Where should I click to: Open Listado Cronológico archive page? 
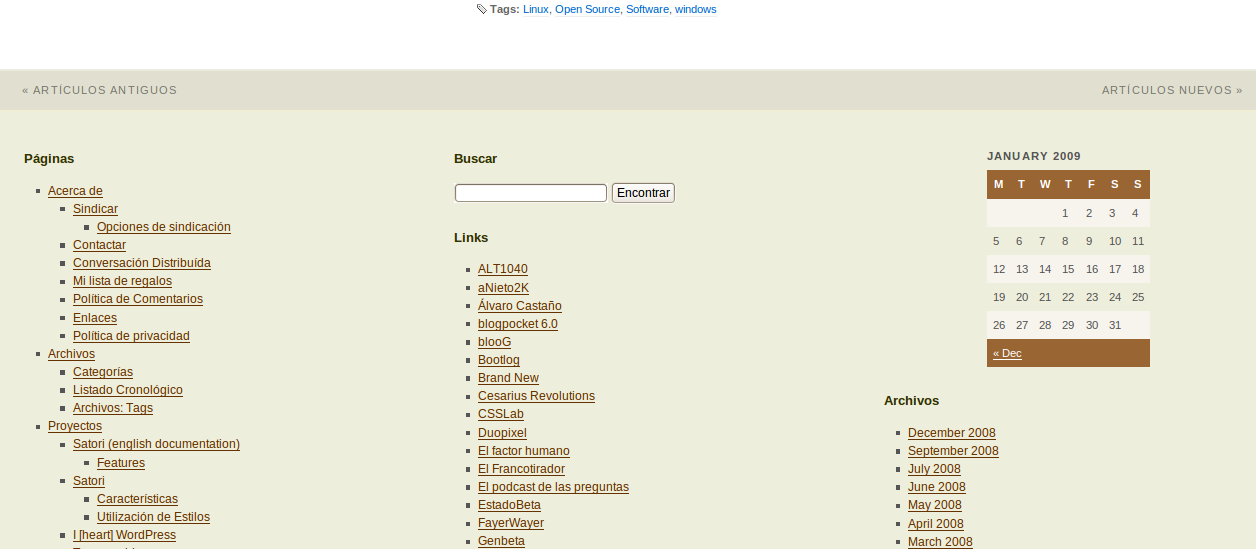[127, 390]
